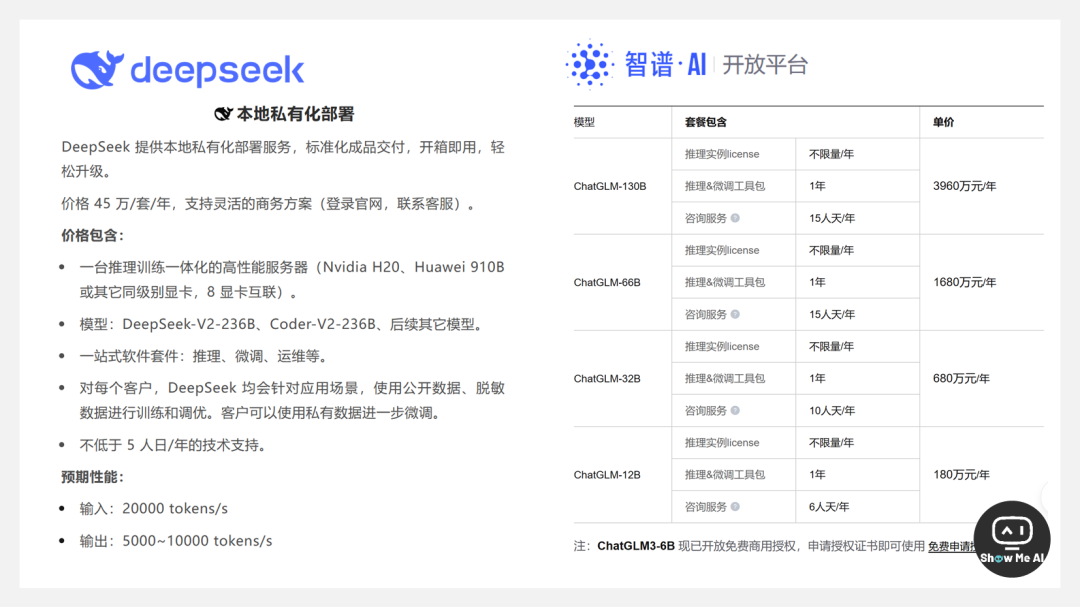Click 15人天/年 in the ChatGLM-66B row
Screen dimensions: 1080x607
(x=831, y=314)
